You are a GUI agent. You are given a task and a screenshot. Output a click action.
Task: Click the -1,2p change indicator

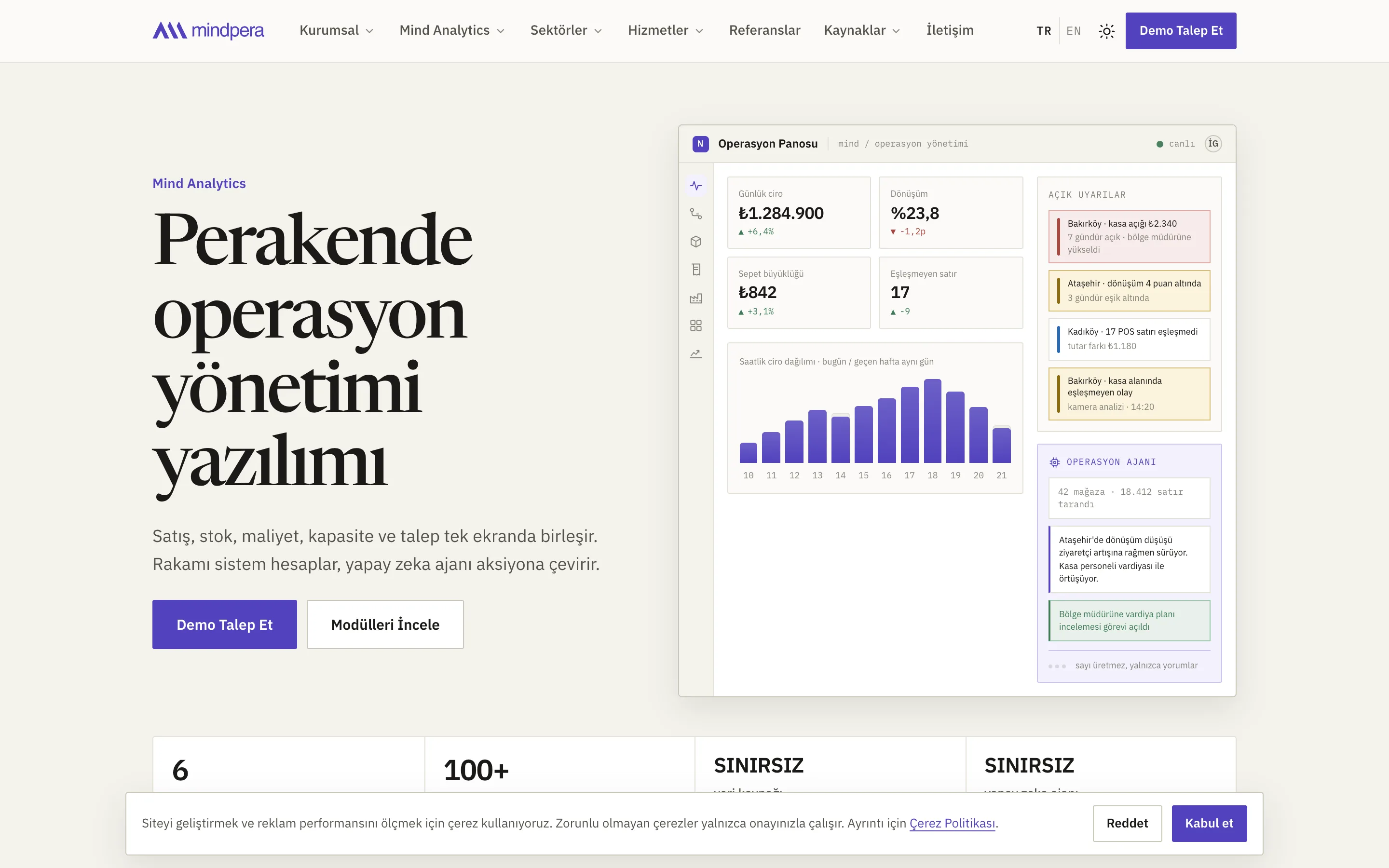click(908, 231)
